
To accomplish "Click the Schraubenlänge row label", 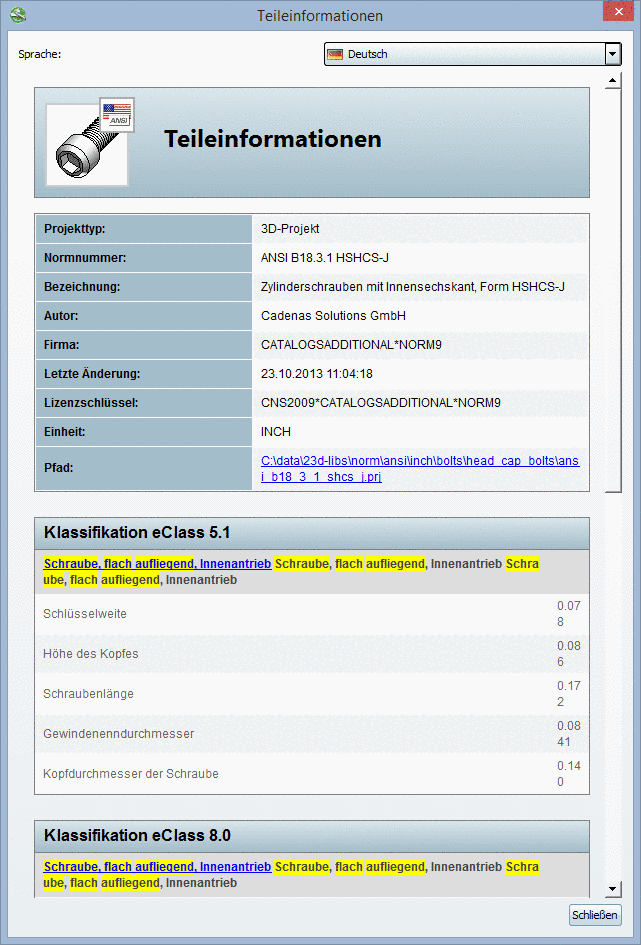I will coord(89,694).
